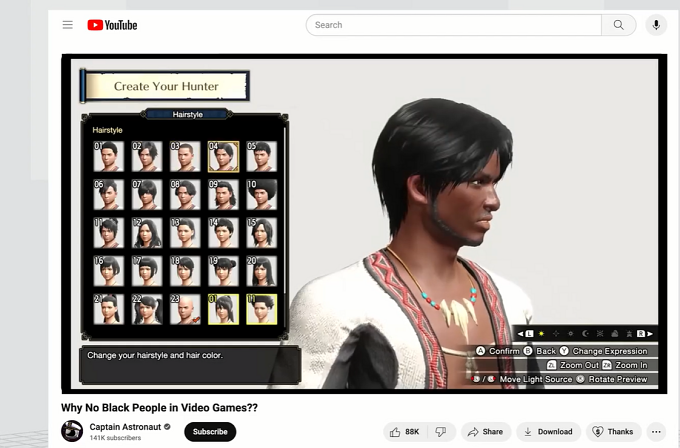Select hairstyle thumbnail 19 with bun
The width and height of the screenshot is (680, 448).
click(223, 271)
